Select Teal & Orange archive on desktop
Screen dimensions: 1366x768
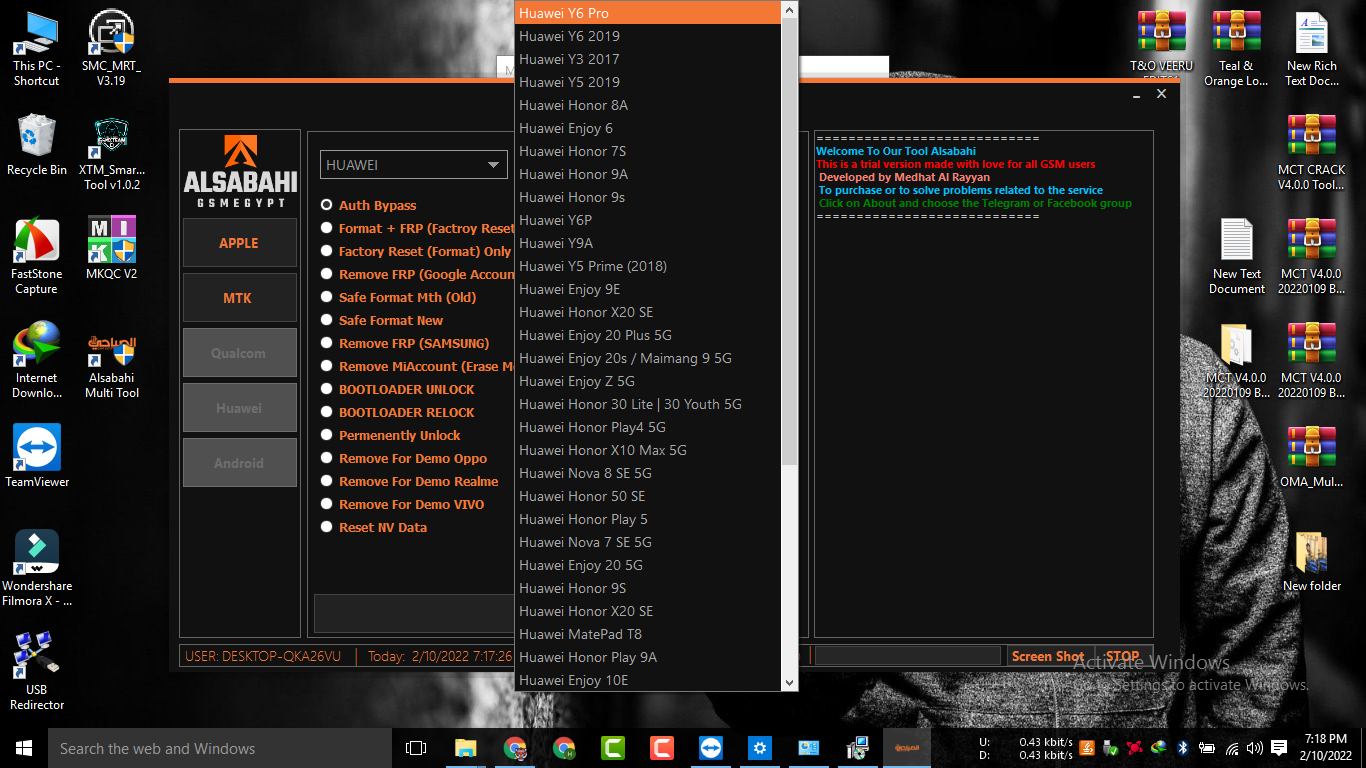1236,49
